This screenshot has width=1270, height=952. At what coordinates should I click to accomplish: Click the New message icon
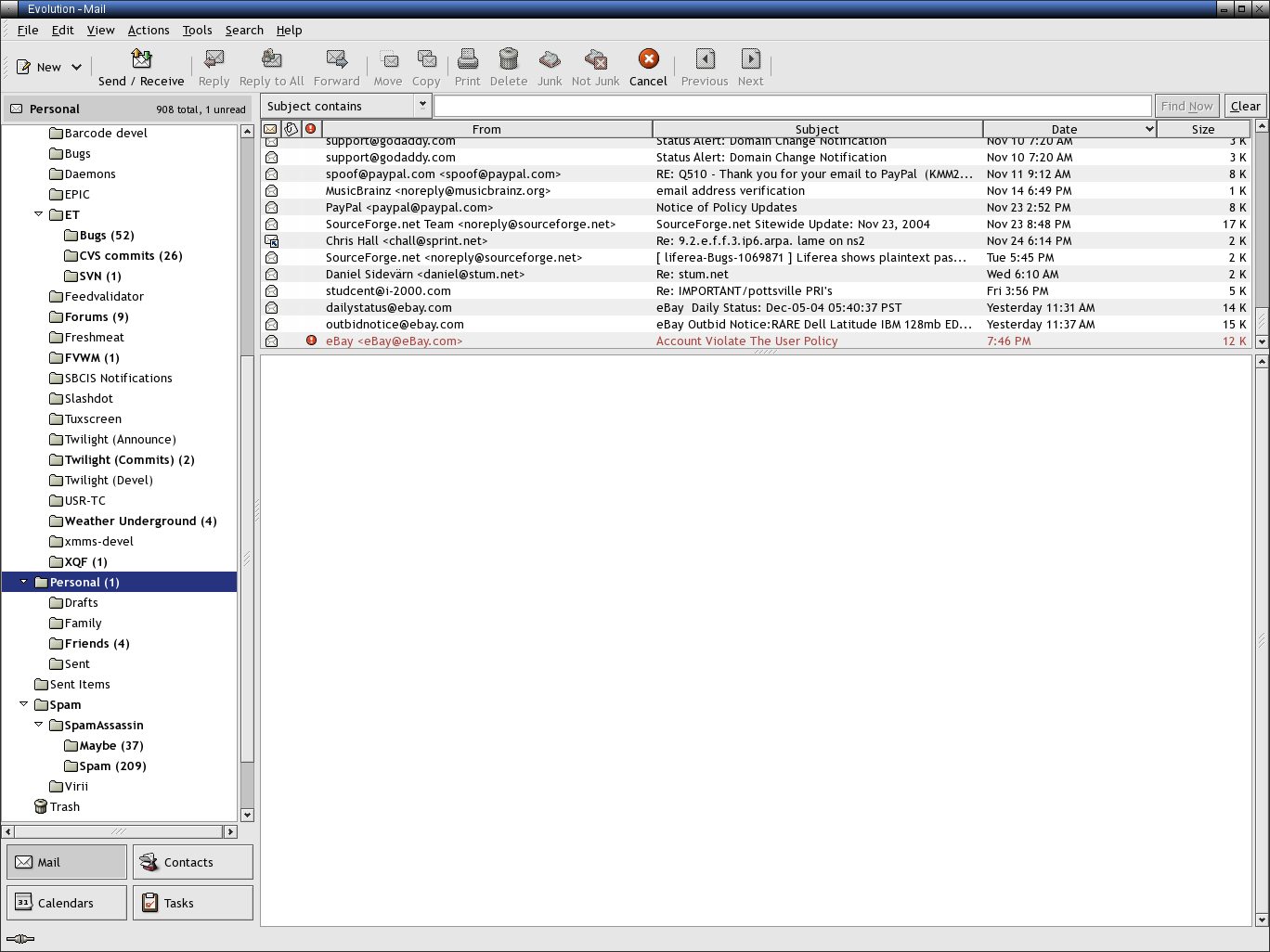coord(24,67)
